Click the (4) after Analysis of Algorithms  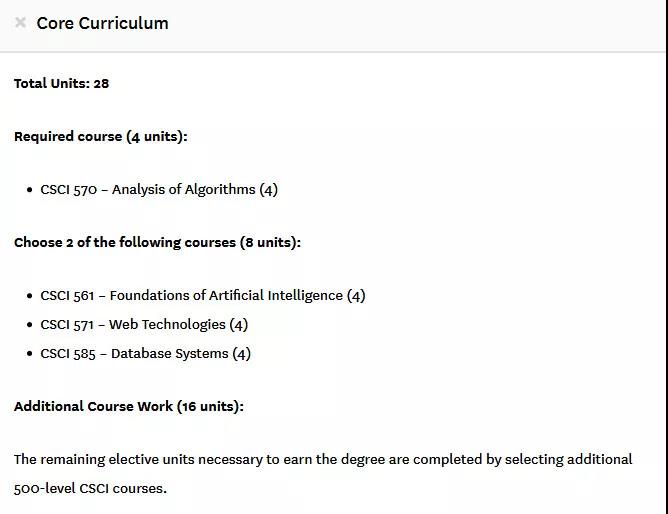[268, 190]
